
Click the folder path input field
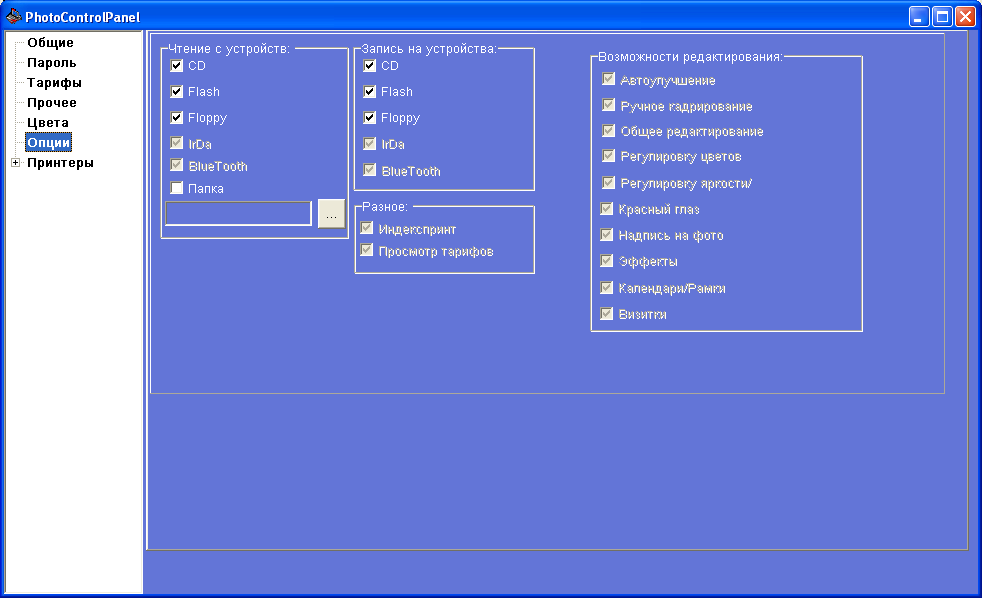pos(238,214)
